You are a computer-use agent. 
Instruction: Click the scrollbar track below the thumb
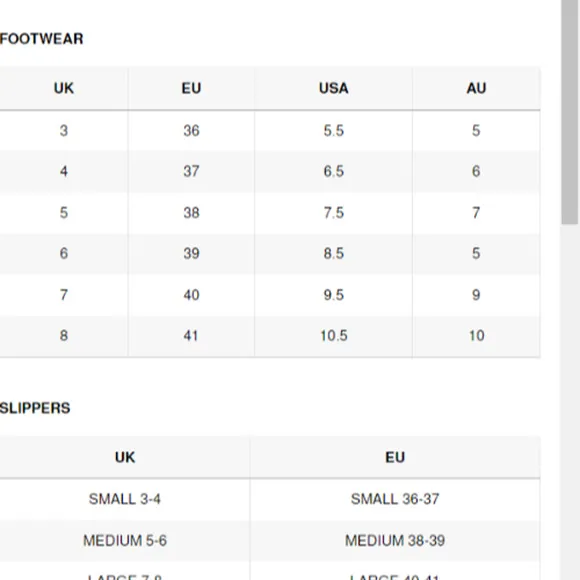click(570, 402)
